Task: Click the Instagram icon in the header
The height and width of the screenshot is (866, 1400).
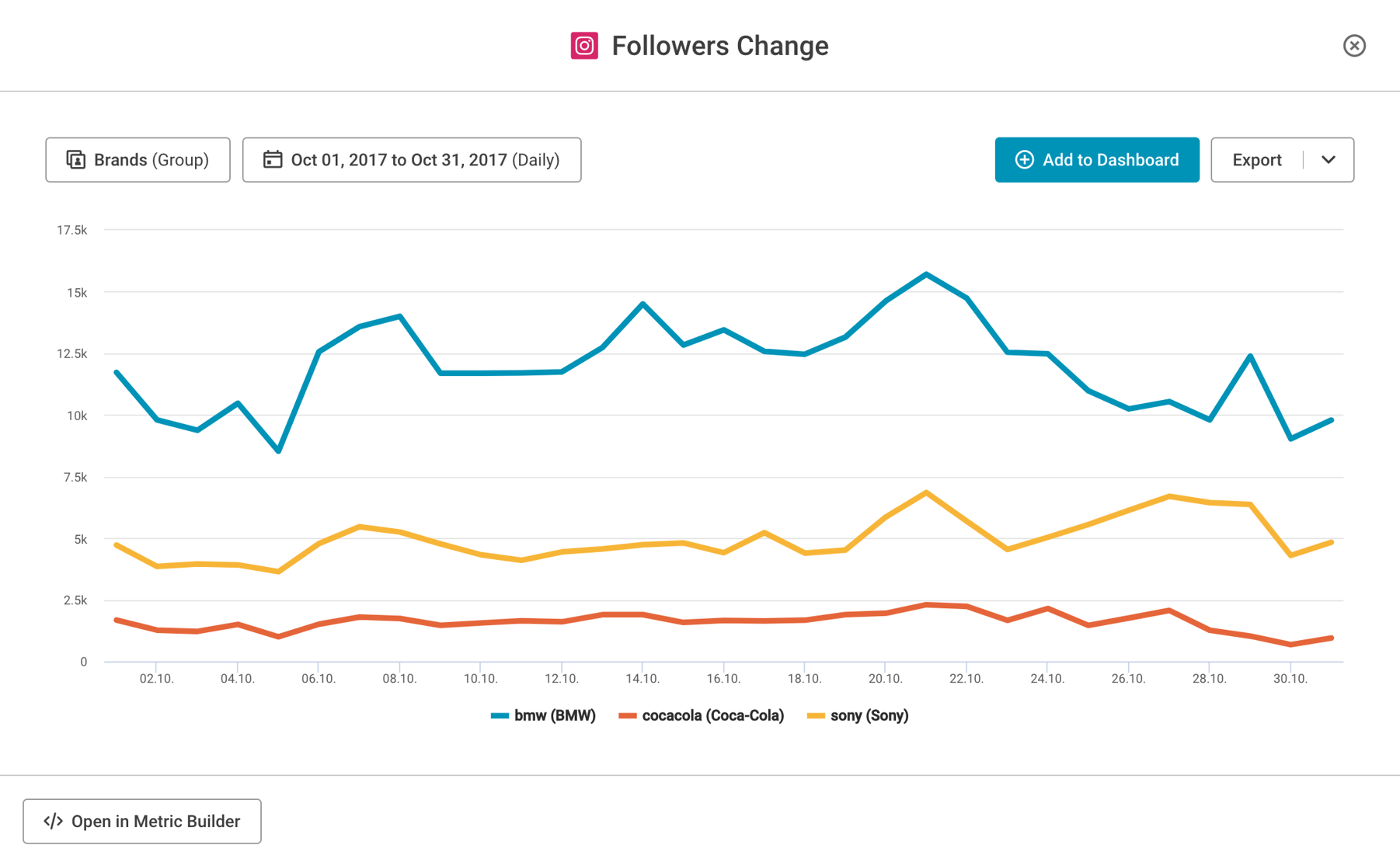Action: 583,46
